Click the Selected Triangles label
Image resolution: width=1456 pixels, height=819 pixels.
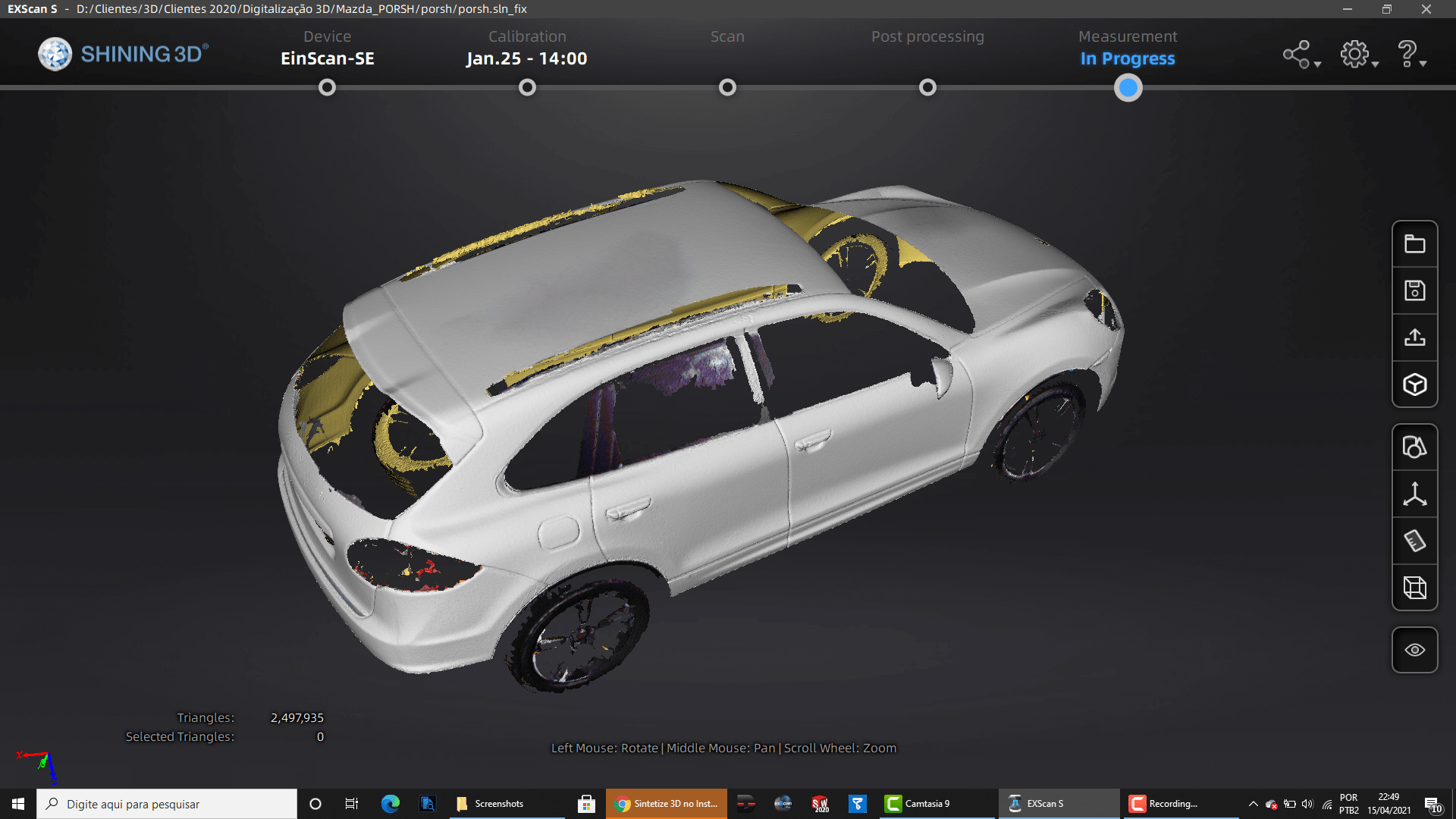180,736
